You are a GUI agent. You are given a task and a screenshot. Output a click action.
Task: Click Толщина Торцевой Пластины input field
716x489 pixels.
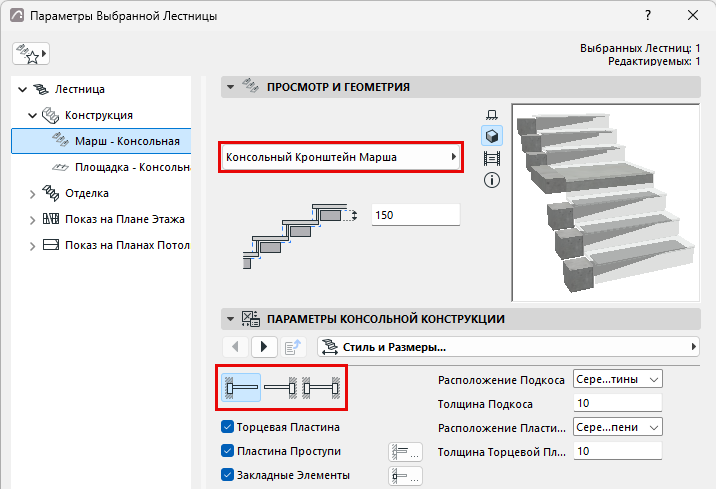coord(618,451)
